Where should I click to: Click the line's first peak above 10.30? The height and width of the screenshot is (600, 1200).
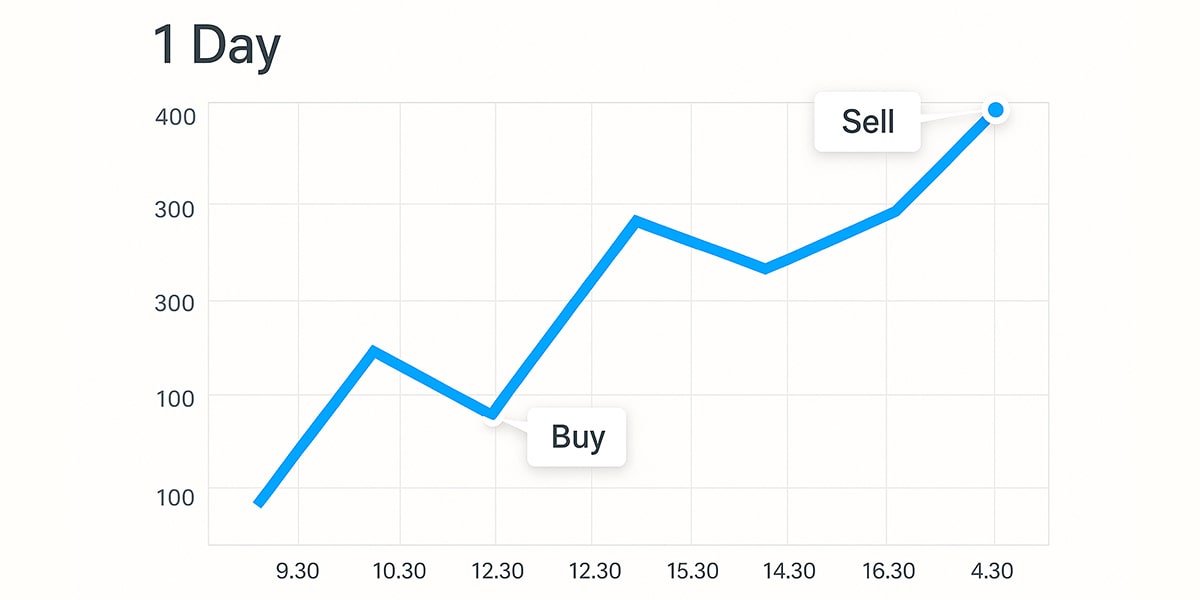pos(373,351)
